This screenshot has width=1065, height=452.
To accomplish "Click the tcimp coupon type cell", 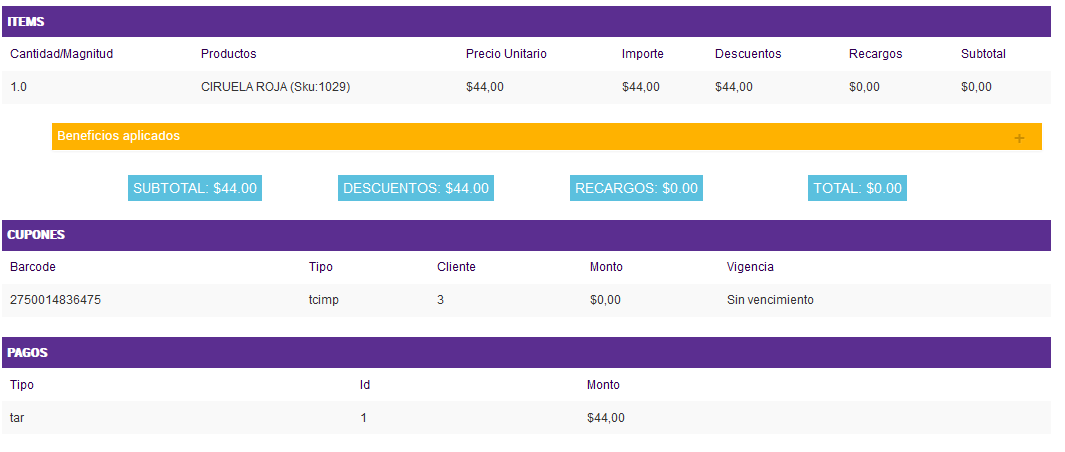I will pos(324,300).
